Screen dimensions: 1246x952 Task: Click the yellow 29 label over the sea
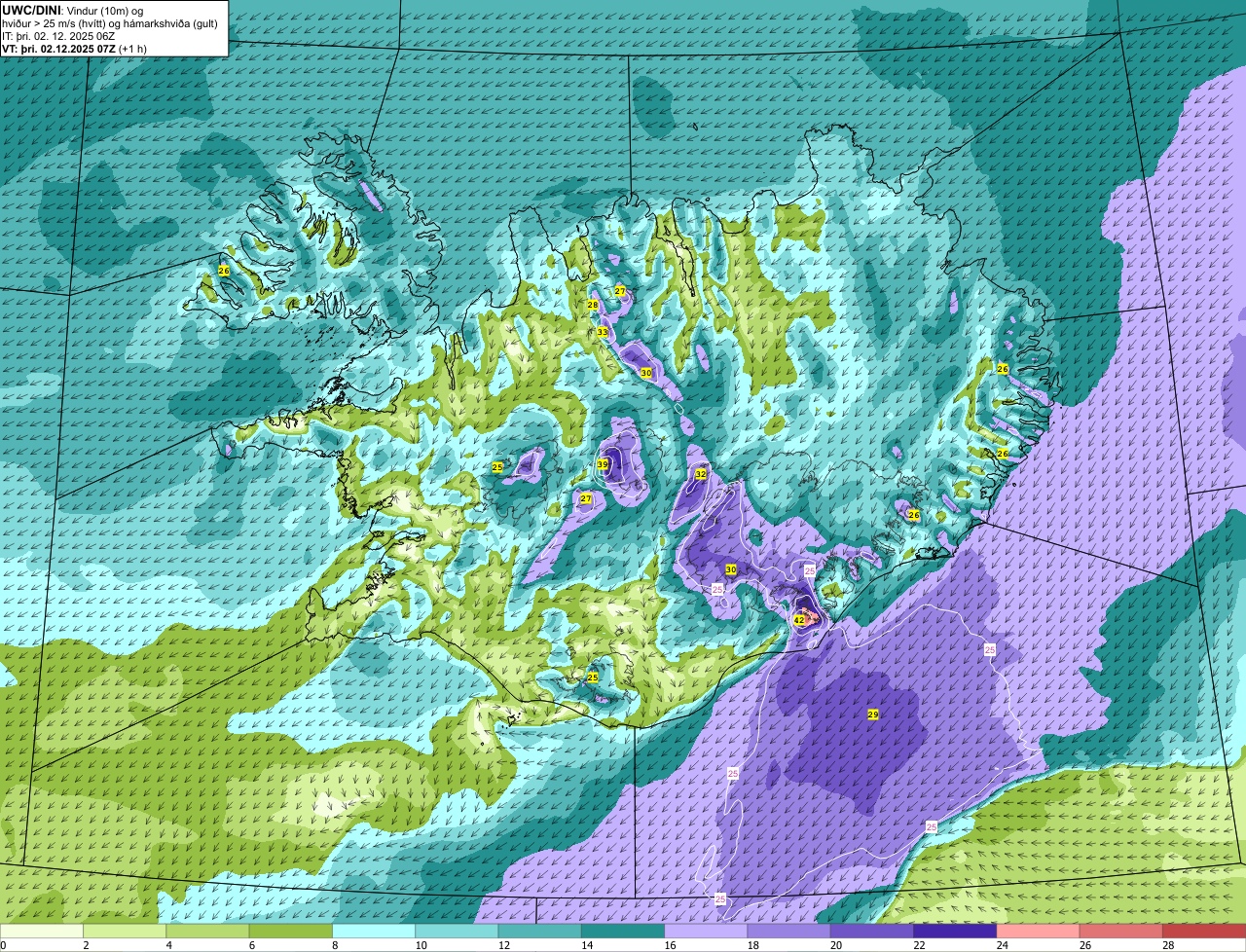click(x=873, y=714)
